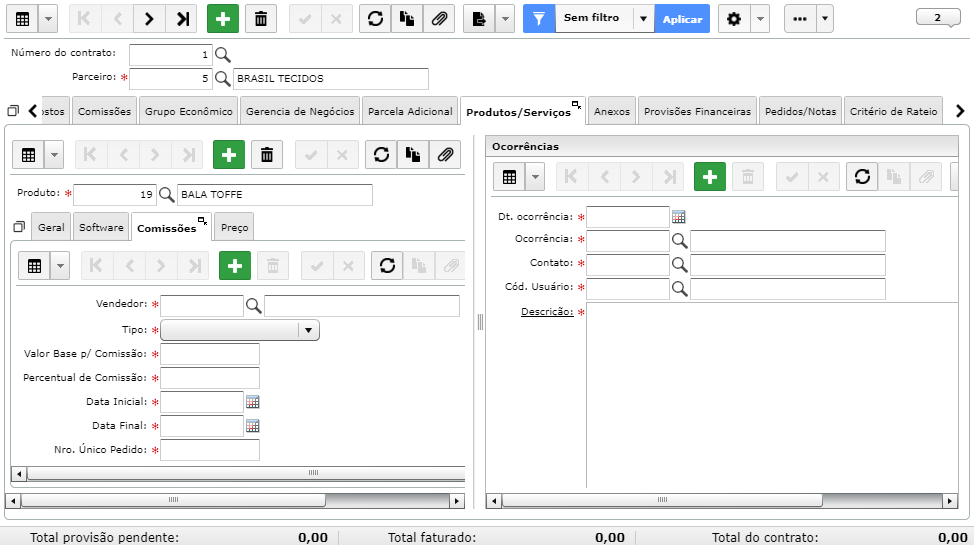Click the blue filter funnel icon
The width and height of the screenshot is (974, 545).
539,19
